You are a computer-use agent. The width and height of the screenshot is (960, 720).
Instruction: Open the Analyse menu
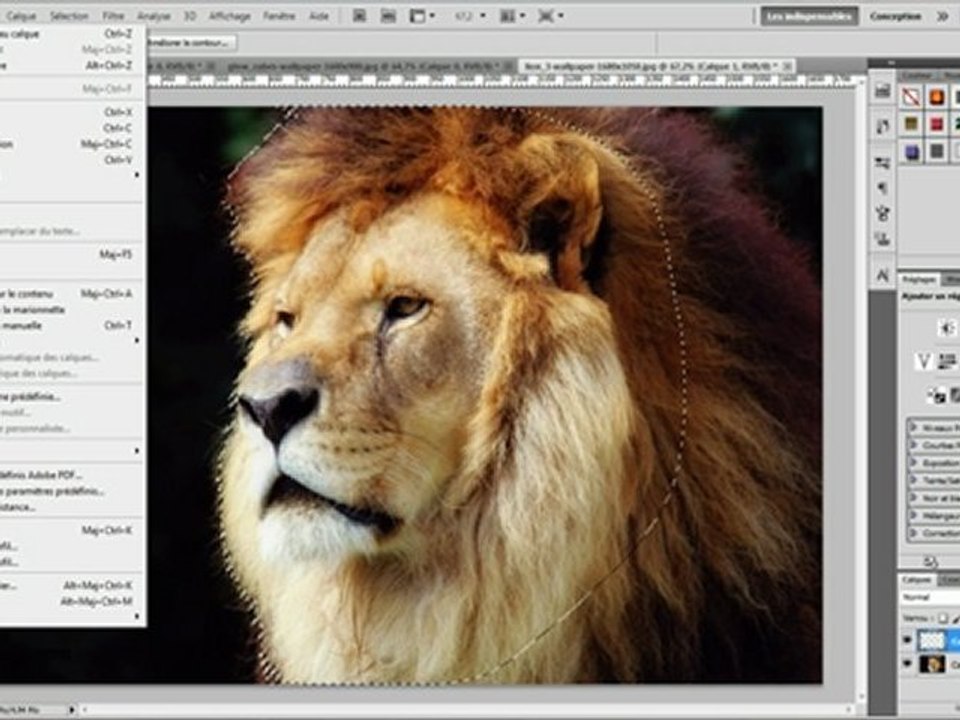click(153, 16)
